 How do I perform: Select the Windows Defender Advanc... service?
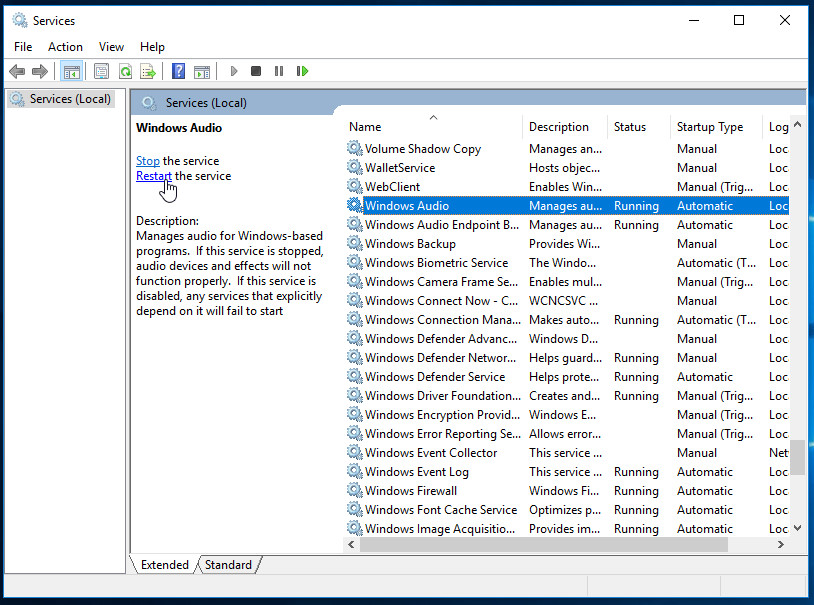[567, 339]
